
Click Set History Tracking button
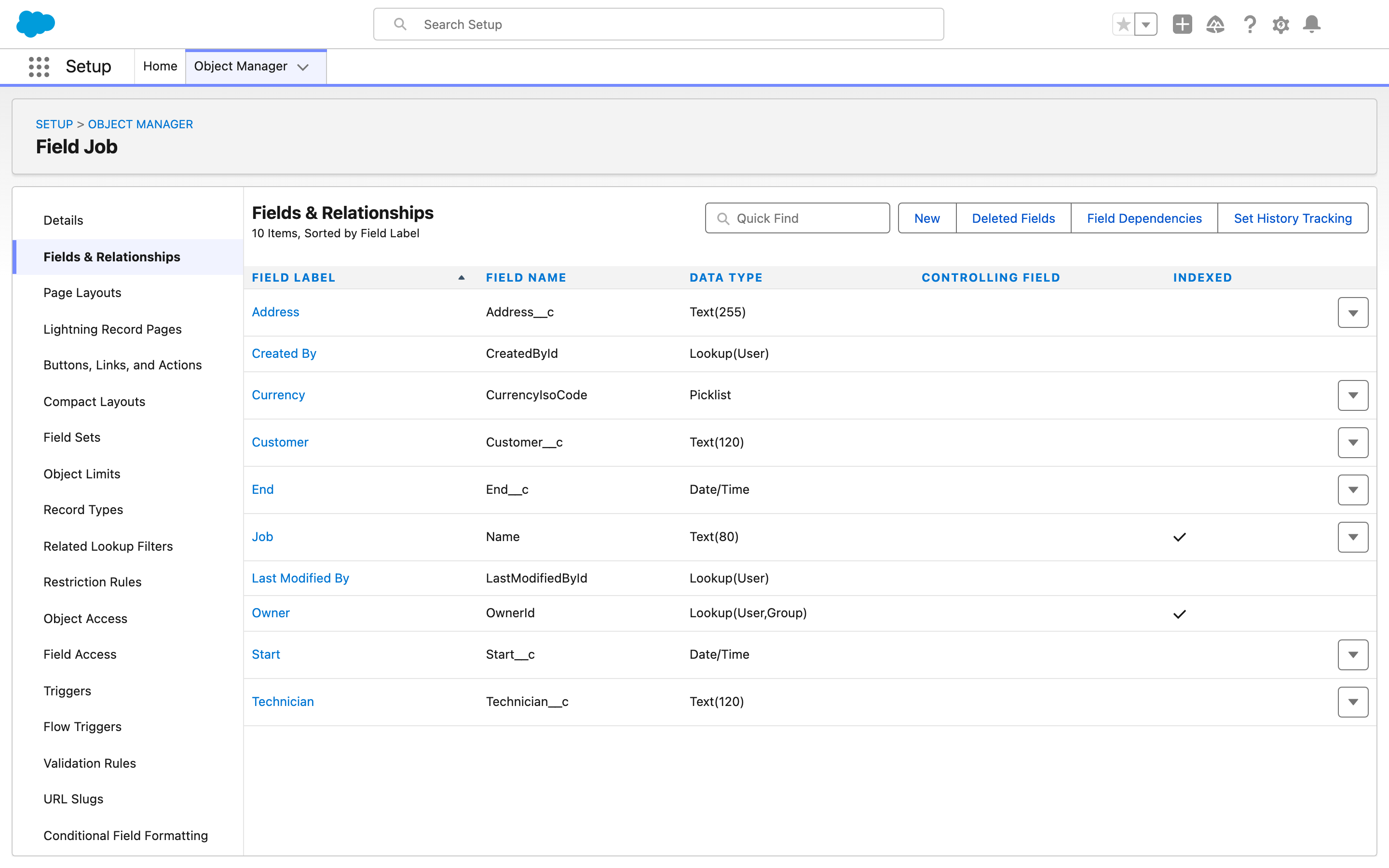(1293, 218)
